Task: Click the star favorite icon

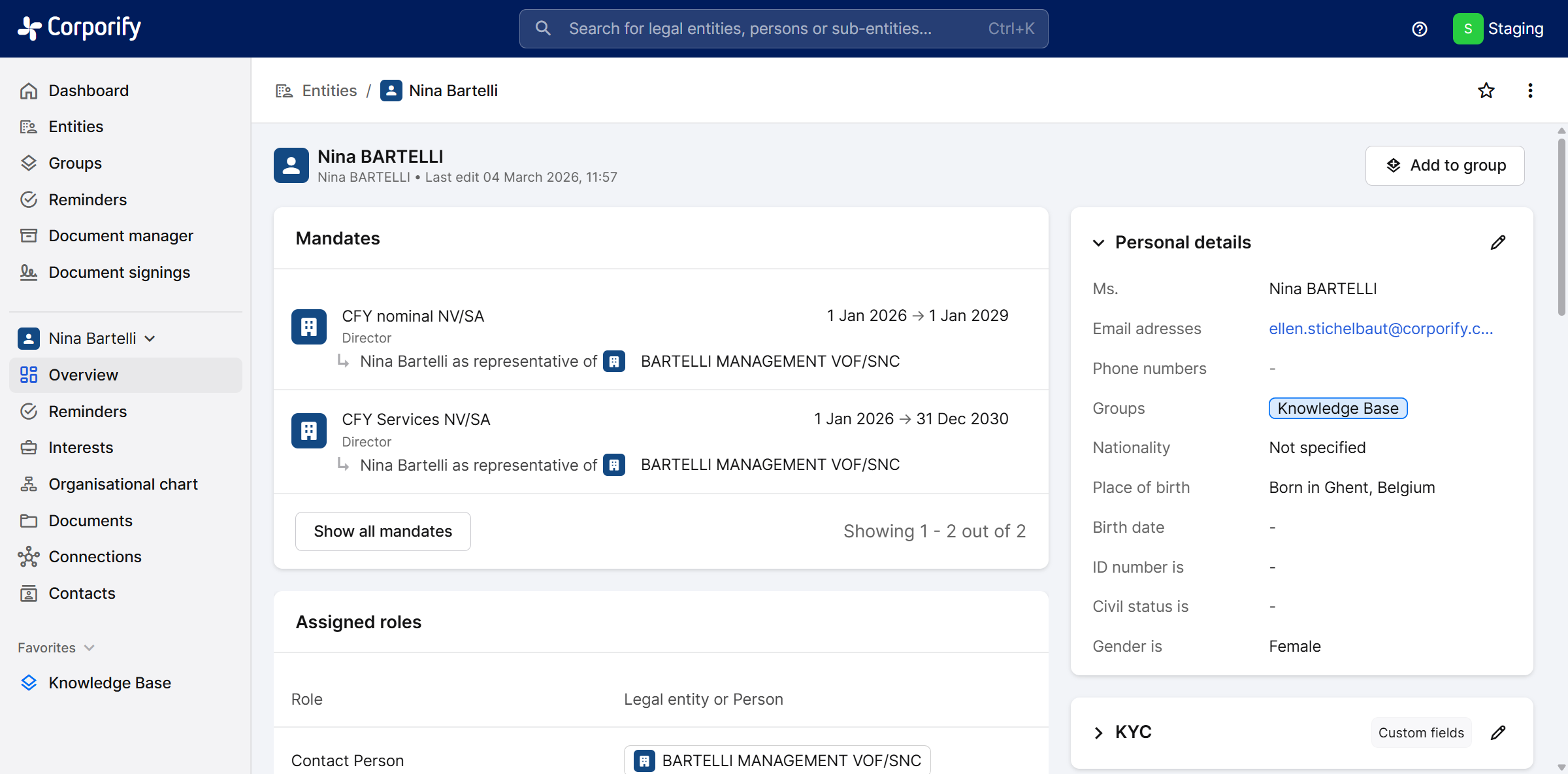Action: 1486,90
